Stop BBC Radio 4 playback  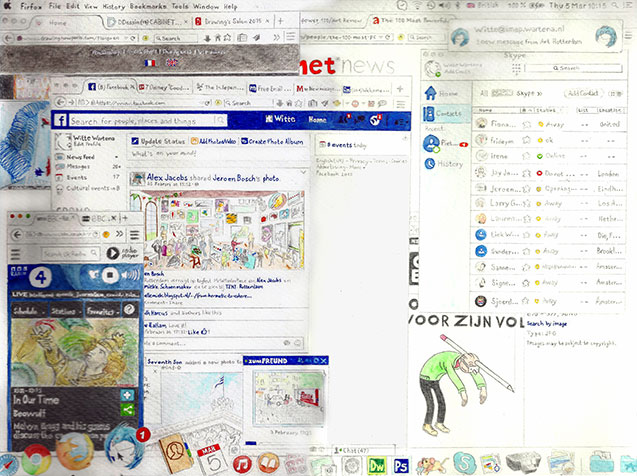point(109,275)
